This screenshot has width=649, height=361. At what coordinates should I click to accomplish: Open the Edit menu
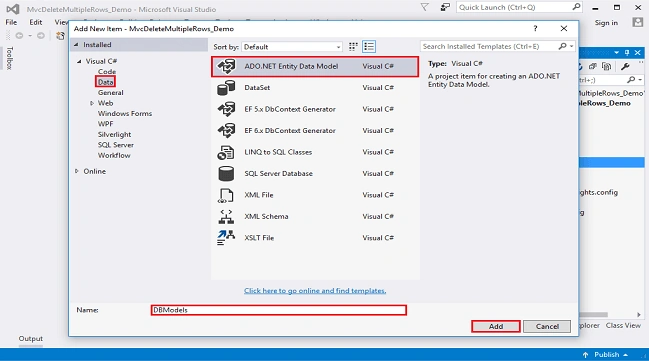pyautogui.click(x=36, y=22)
